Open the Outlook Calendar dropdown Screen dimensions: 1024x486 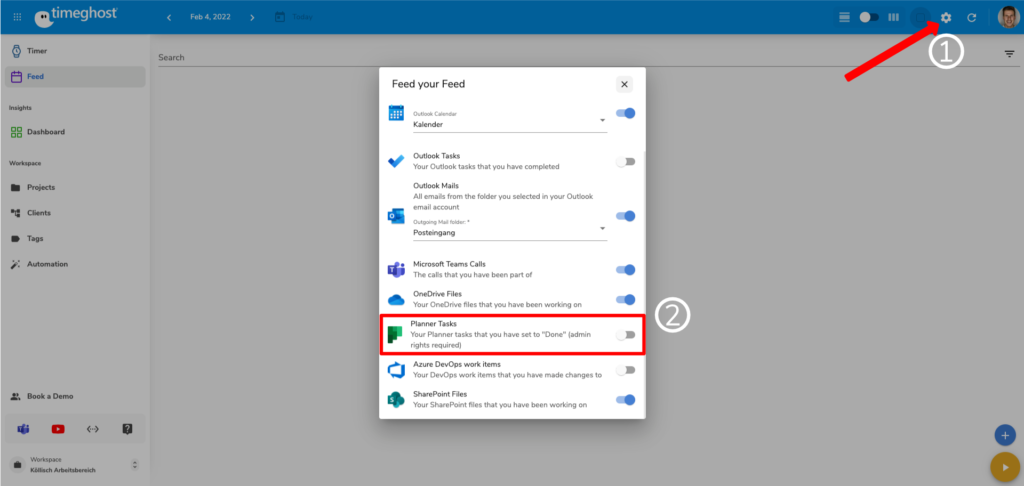click(509, 123)
